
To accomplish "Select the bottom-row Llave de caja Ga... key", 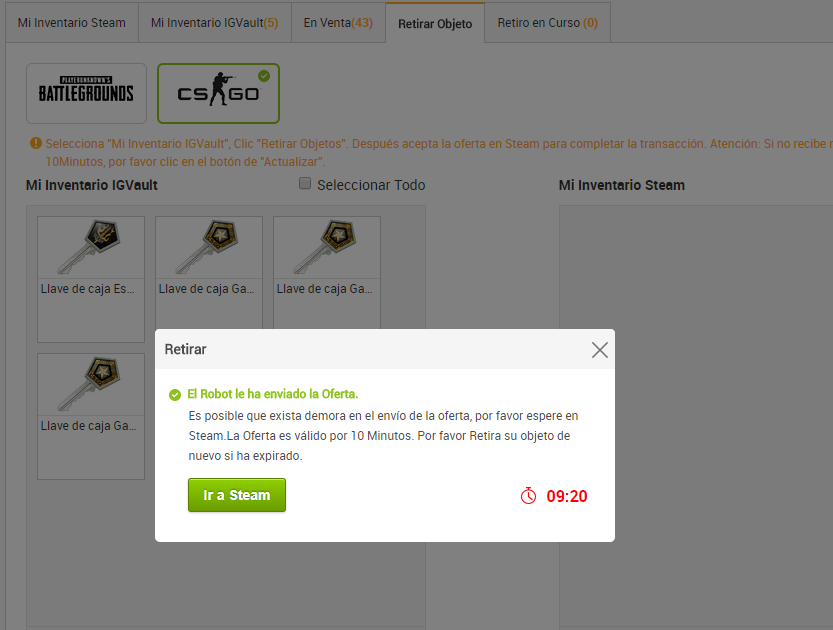I will (x=91, y=416).
